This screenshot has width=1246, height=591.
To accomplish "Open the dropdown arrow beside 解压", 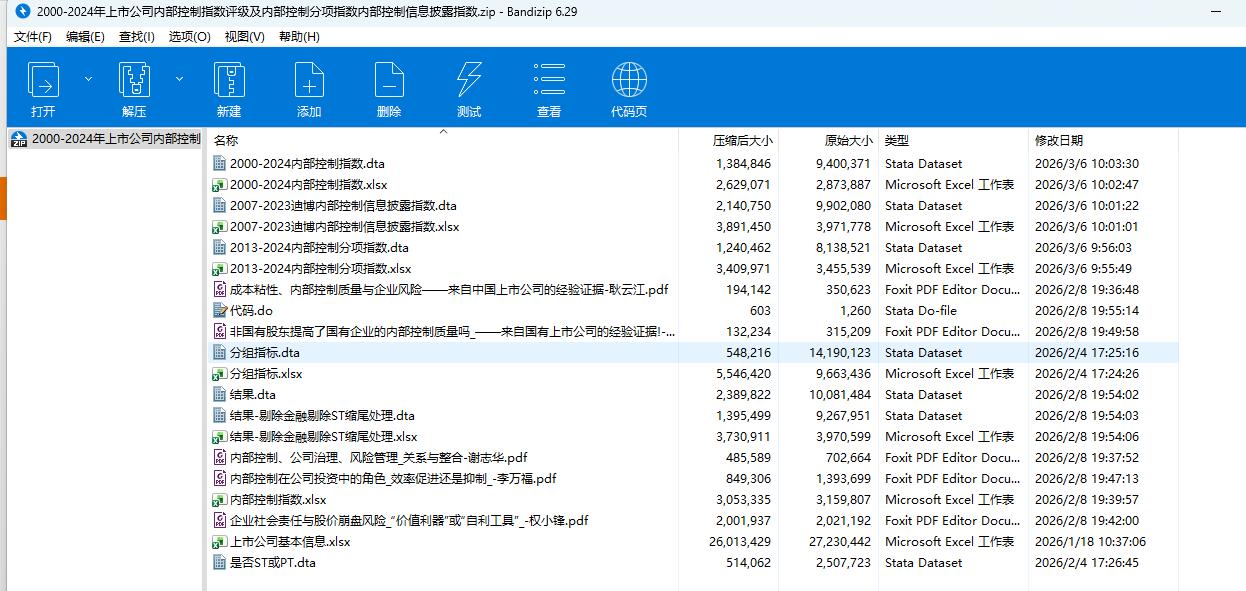I will 179,78.
